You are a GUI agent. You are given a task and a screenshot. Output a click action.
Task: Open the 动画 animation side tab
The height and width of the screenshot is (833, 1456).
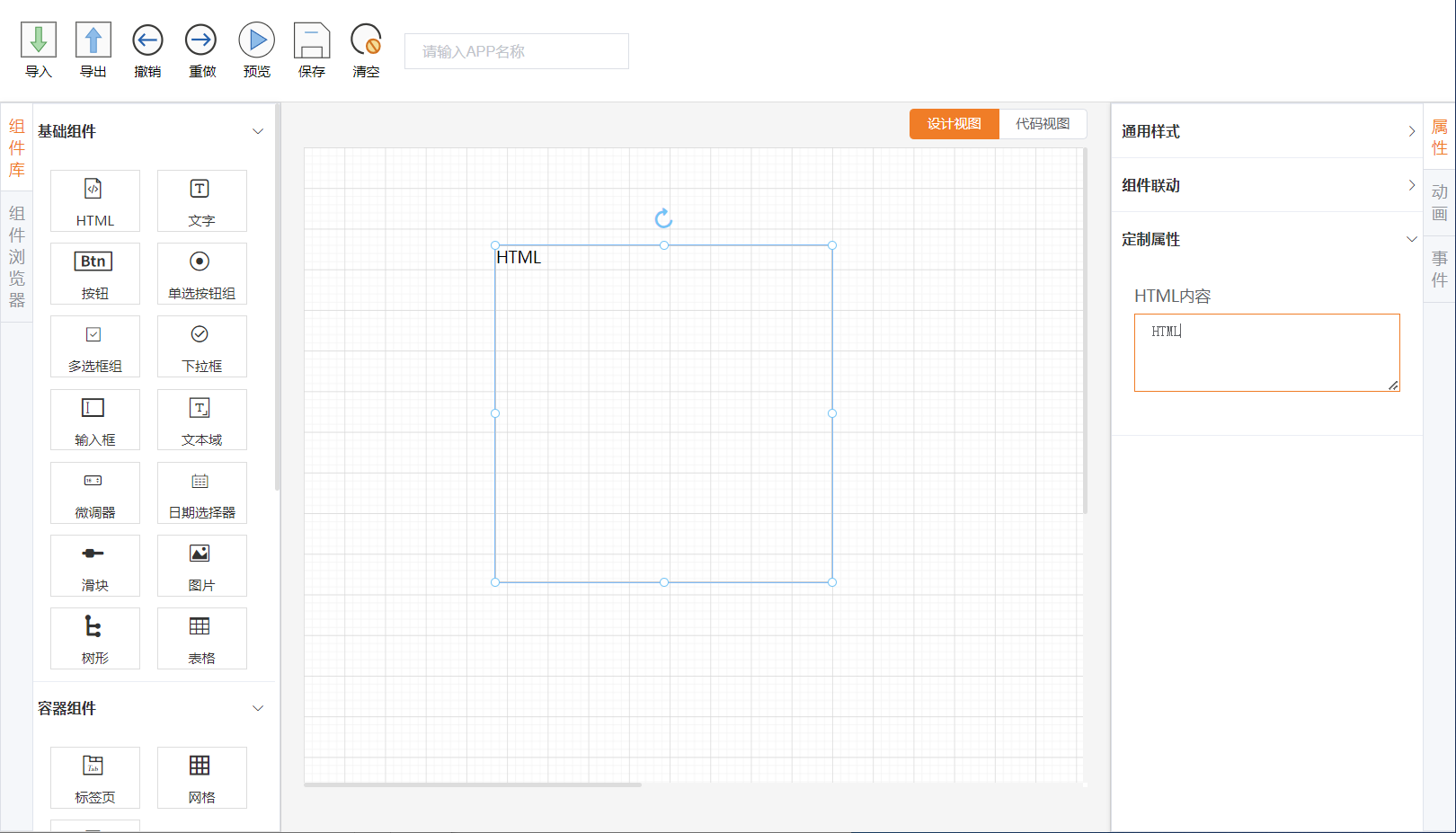1440,203
